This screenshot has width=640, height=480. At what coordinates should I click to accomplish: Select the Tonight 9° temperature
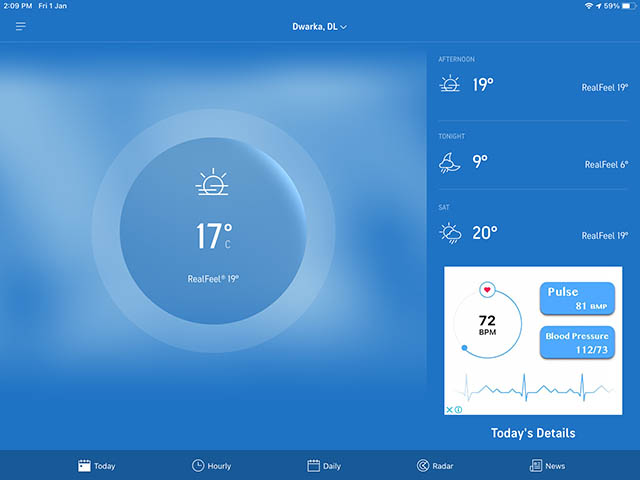[480, 161]
